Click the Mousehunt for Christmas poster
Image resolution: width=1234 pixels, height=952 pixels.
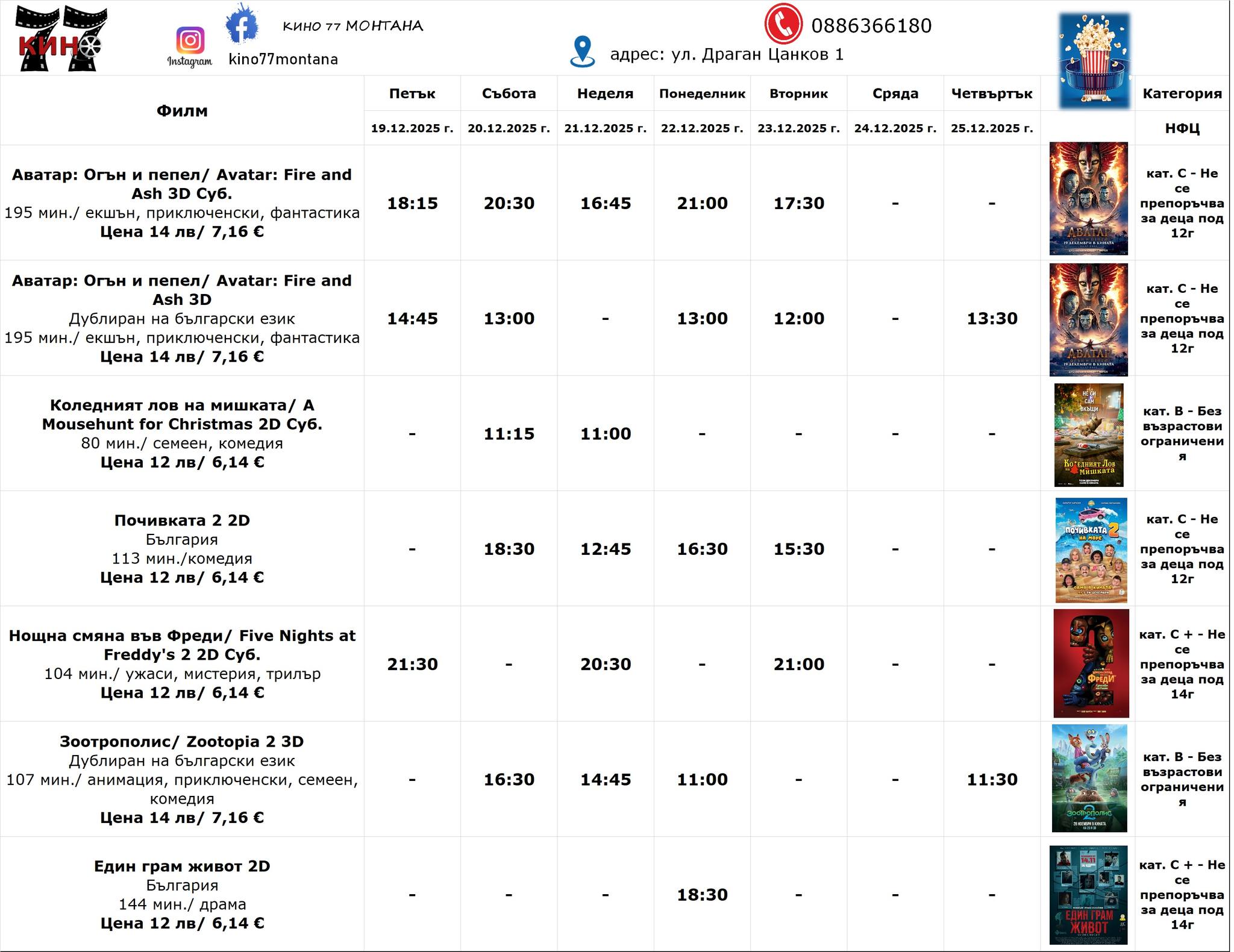coord(1088,434)
